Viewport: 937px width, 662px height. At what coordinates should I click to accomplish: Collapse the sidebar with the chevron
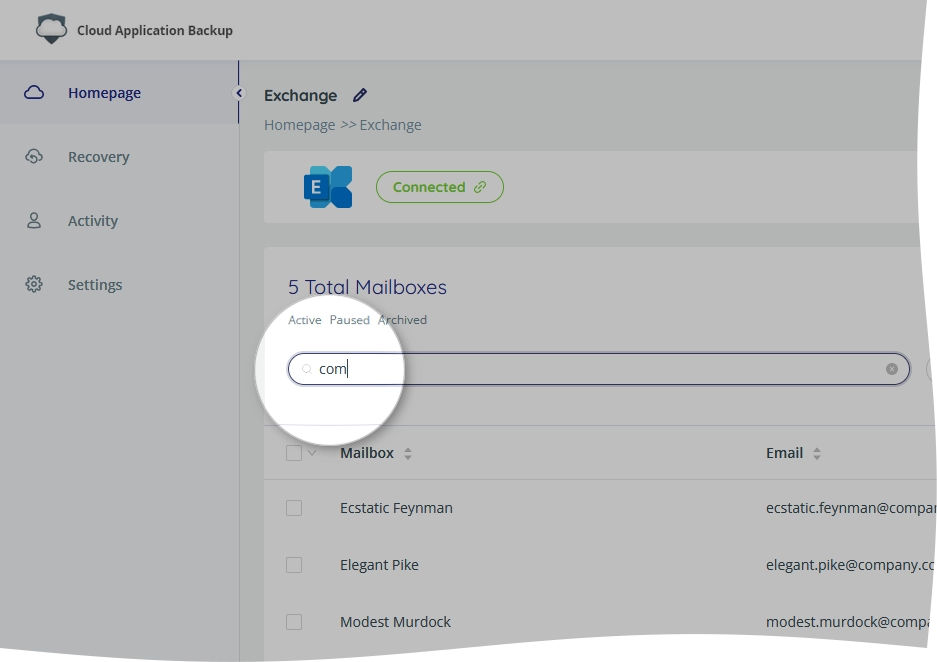(239, 93)
